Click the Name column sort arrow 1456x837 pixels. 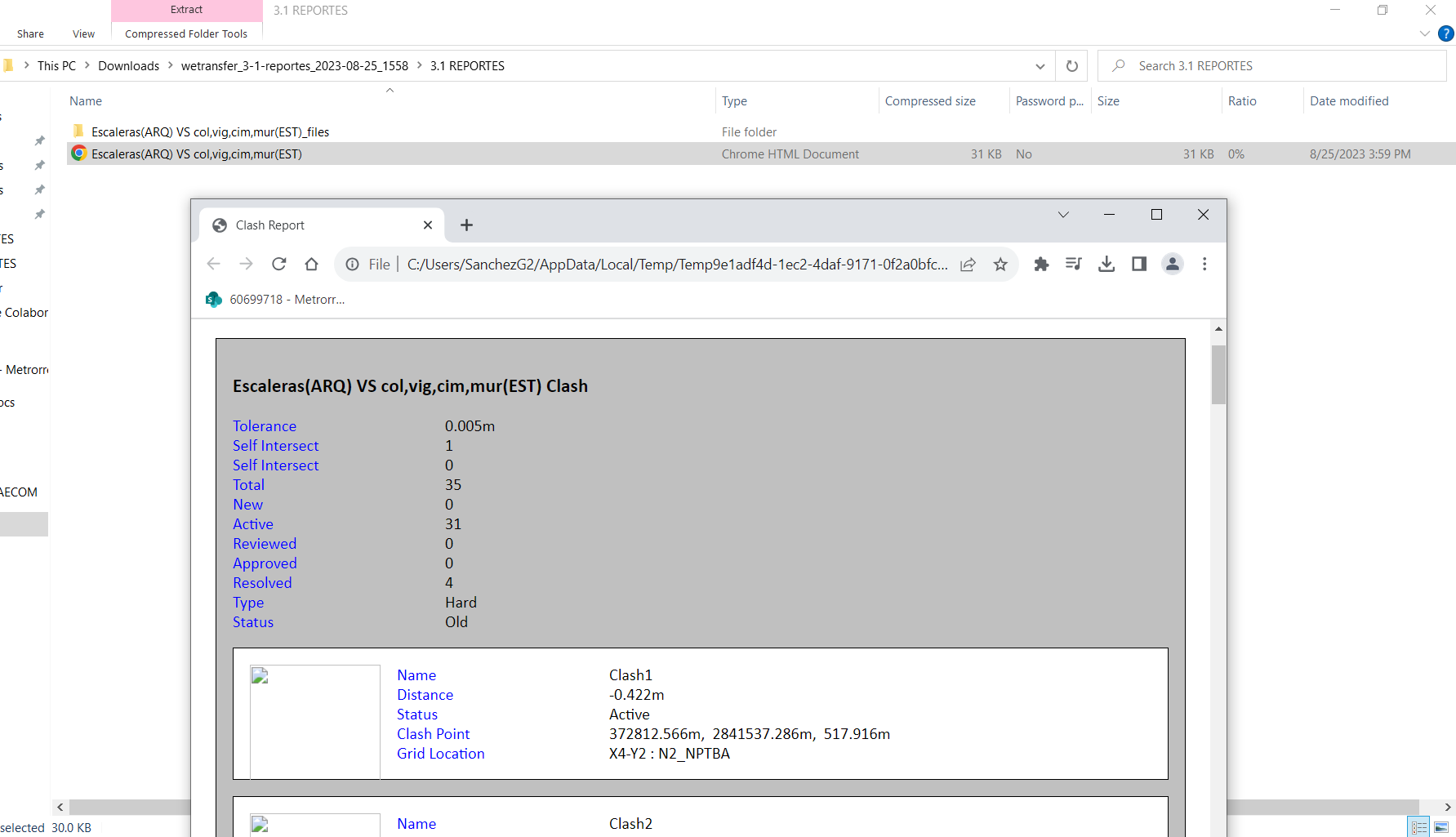coord(390,90)
